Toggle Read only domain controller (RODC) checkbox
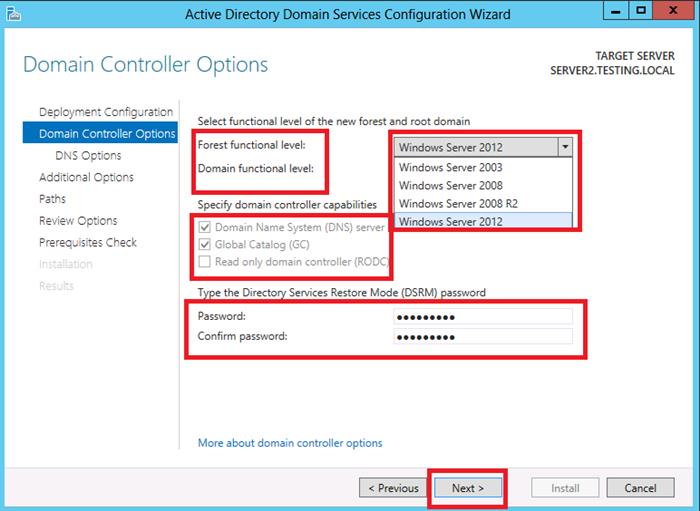700x511 pixels. coord(204,262)
